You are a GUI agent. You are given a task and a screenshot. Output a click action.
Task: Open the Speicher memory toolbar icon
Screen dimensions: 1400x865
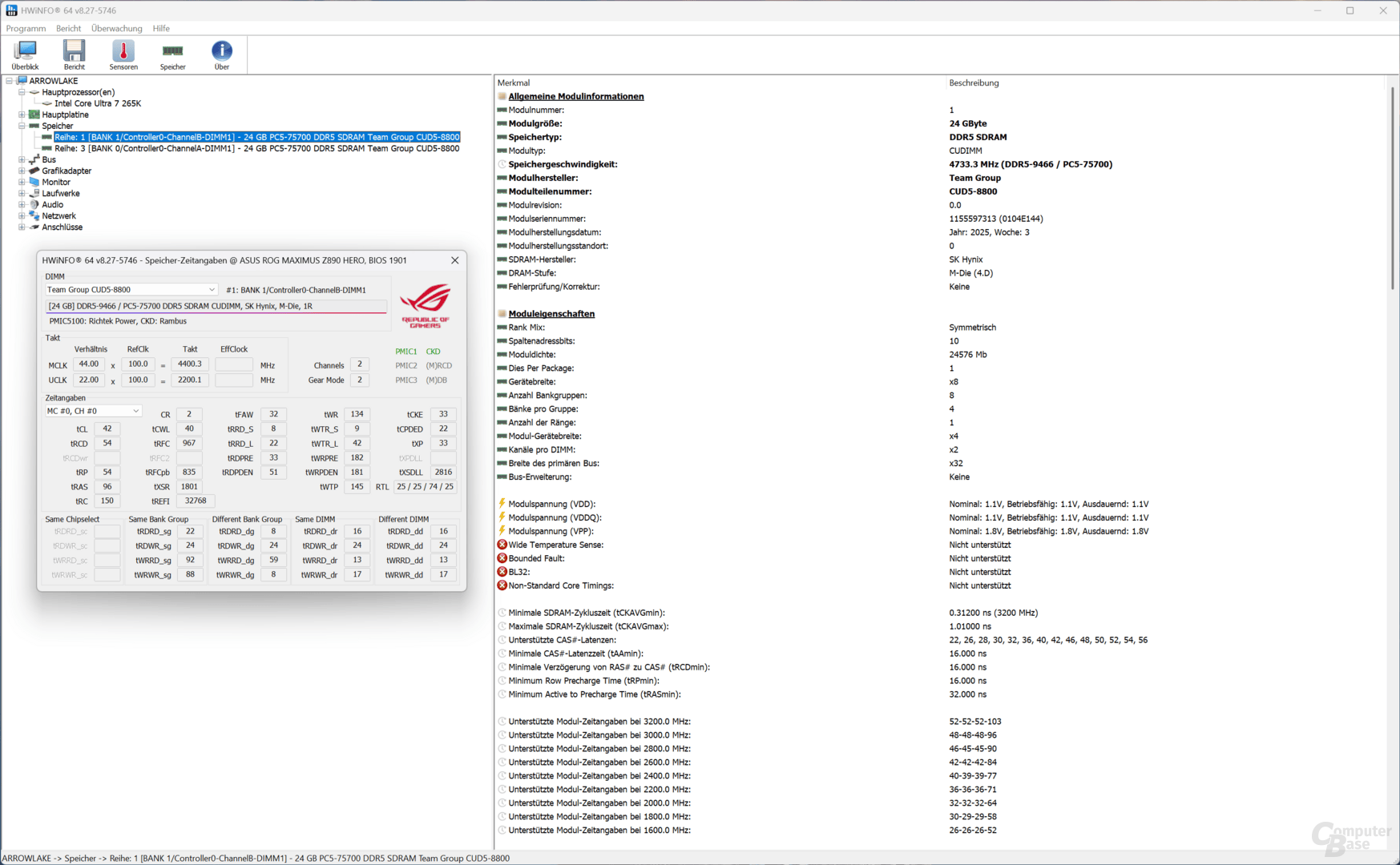(172, 55)
